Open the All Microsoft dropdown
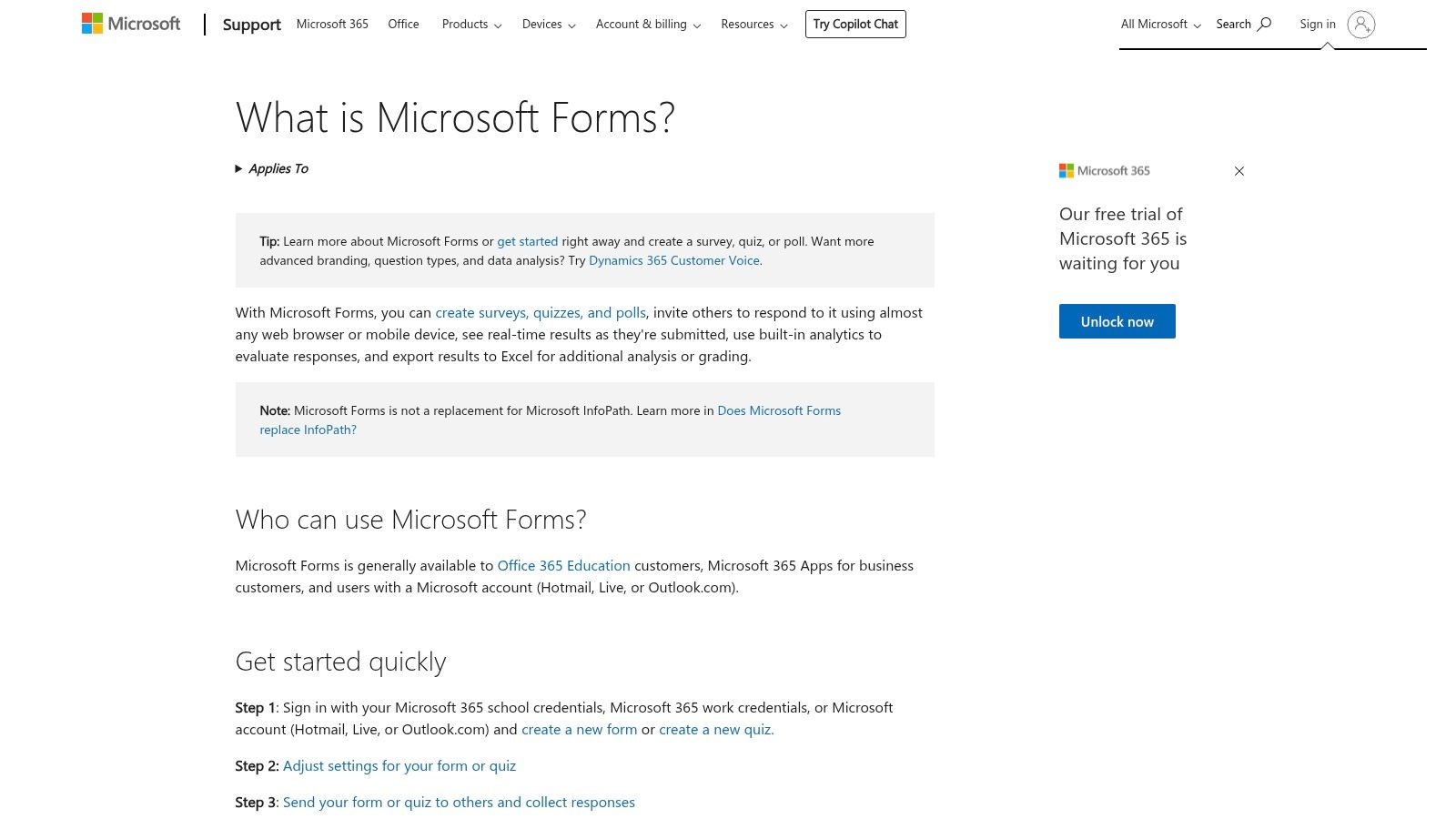The height and width of the screenshot is (819, 1456). point(1160,25)
